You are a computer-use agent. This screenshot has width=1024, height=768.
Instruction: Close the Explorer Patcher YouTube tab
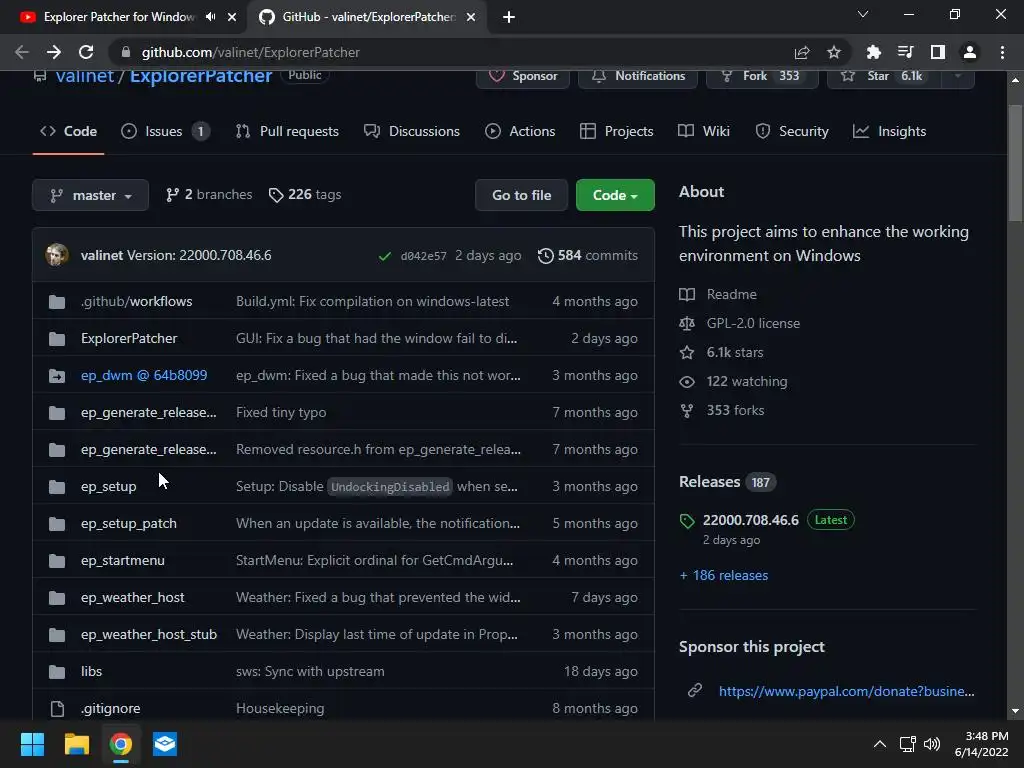(x=232, y=17)
